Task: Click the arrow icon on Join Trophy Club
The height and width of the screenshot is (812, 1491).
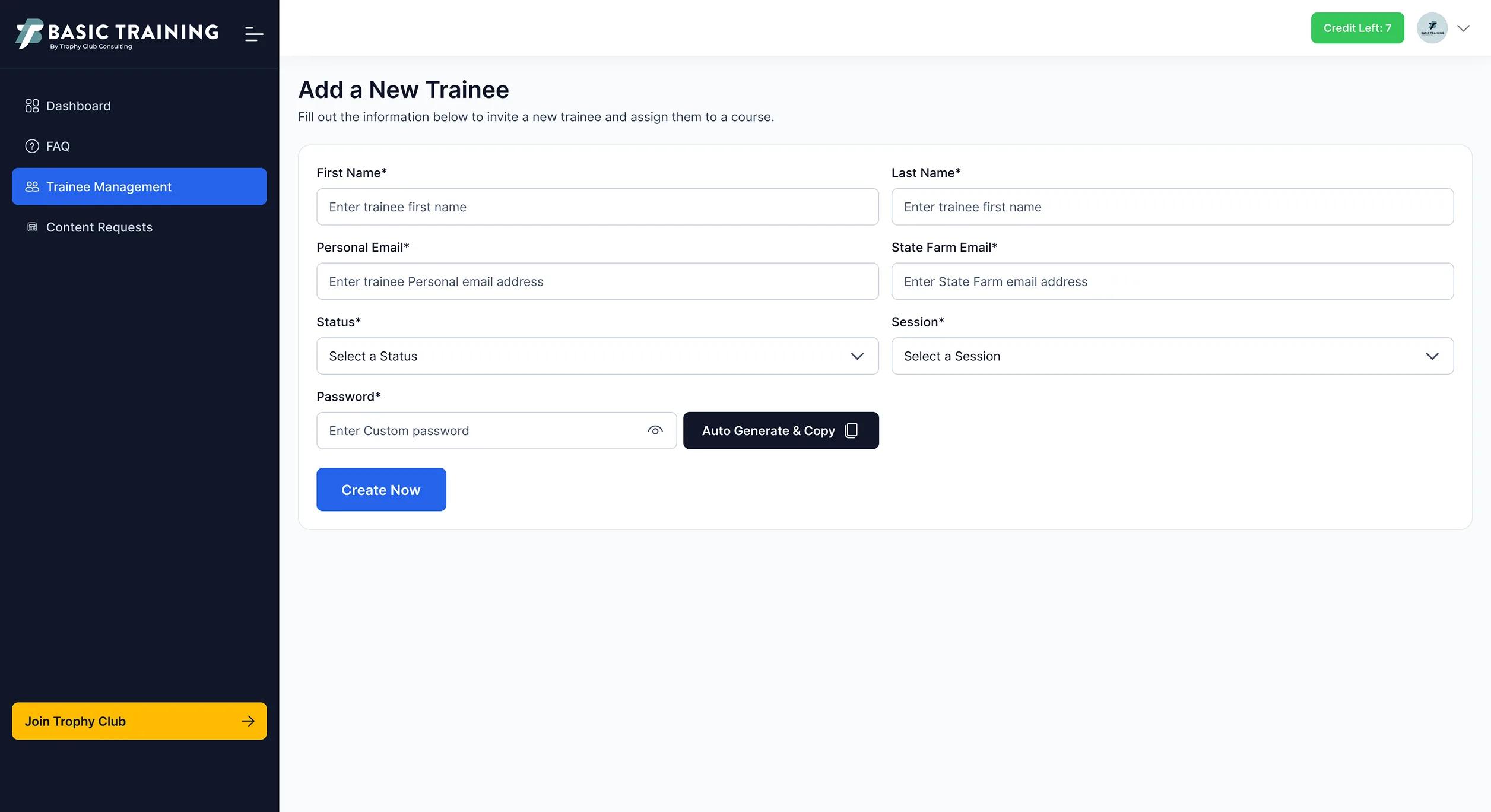Action: click(x=248, y=721)
